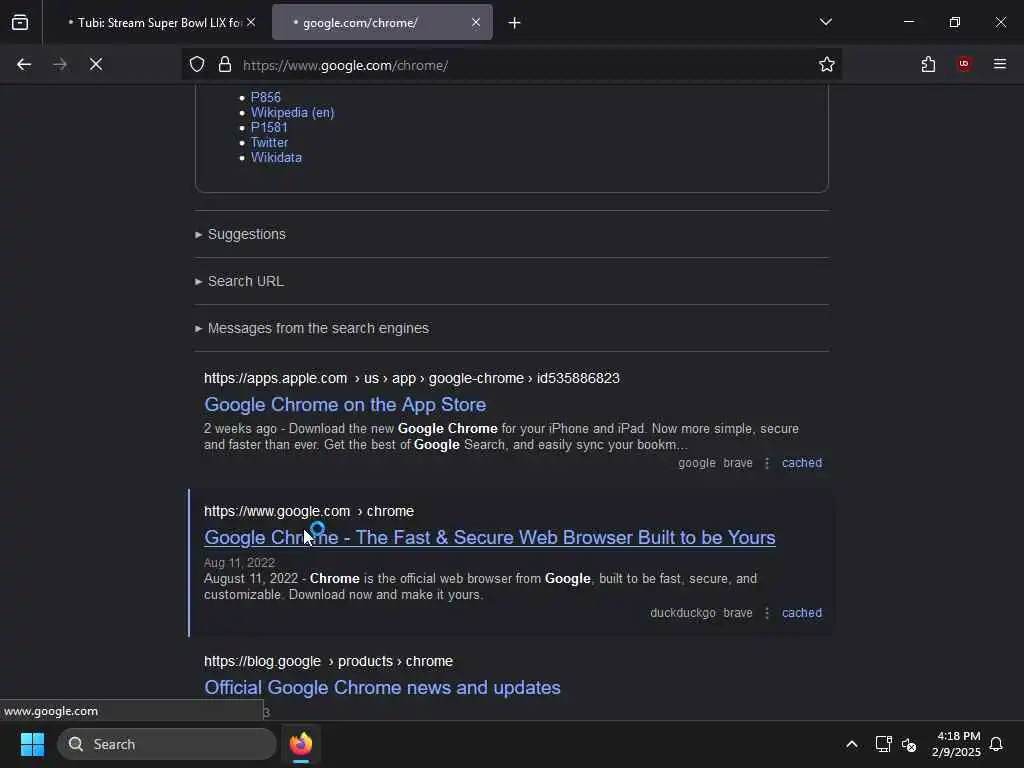Open Wikipedia (en) link
The height and width of the screenshot is (768, 1024).
click(x=293, y=112)
